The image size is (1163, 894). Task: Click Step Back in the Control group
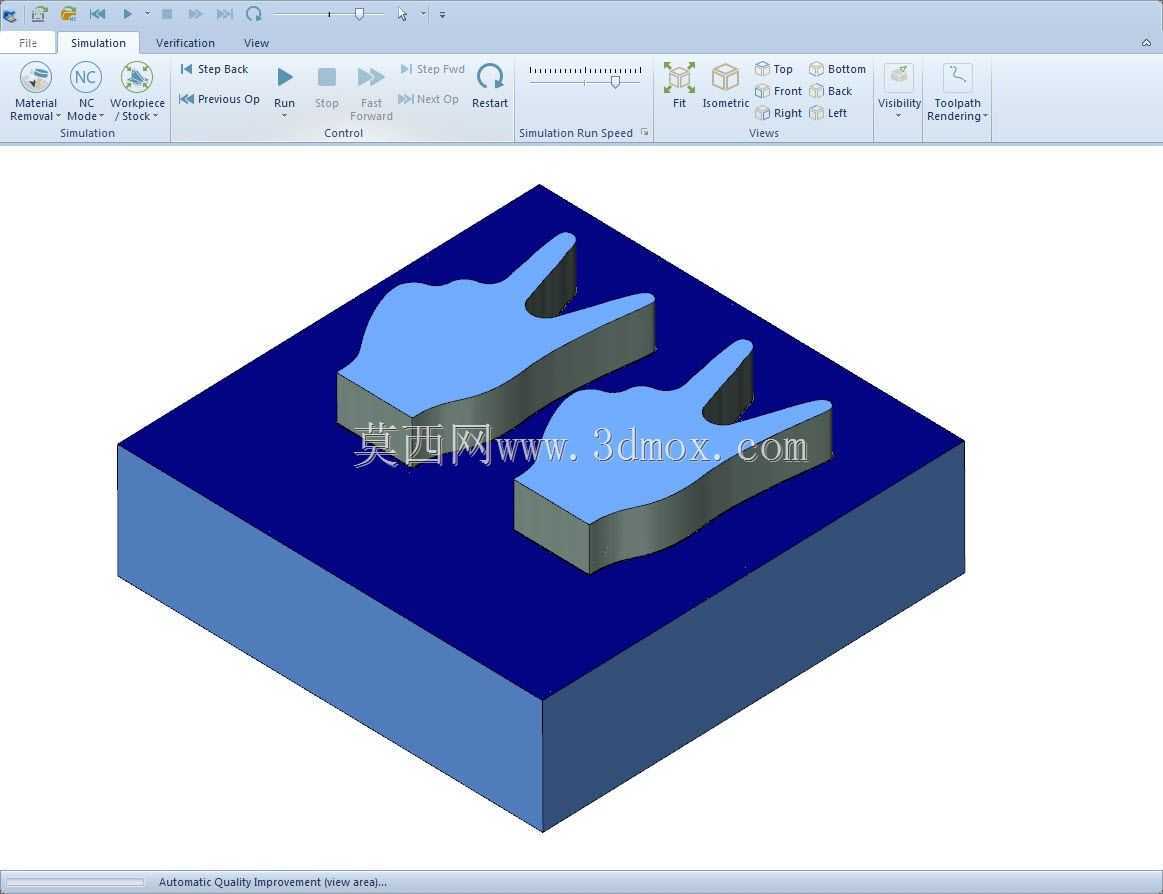point(214,69)
